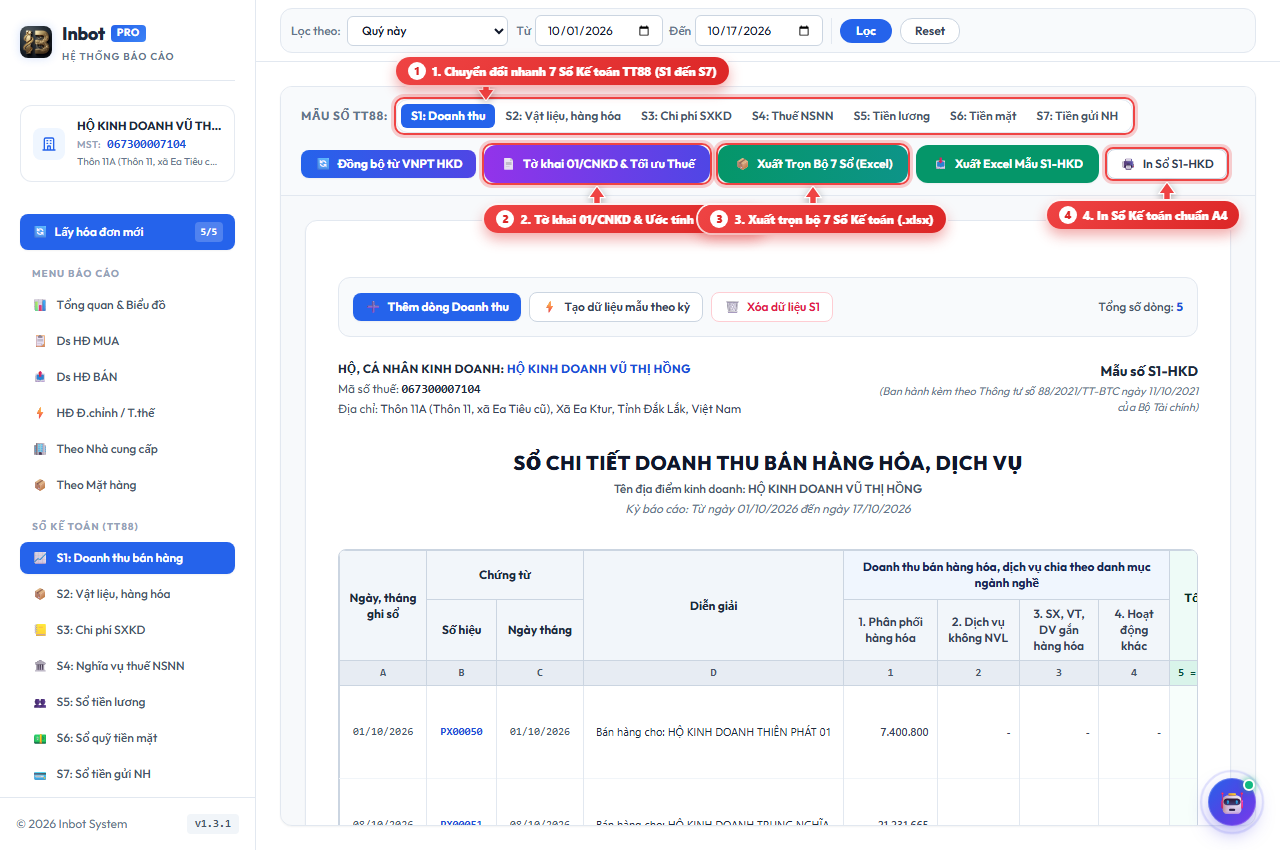The width and height of the screenshot is (1280, 850).
Task: Click the icon beside Ds HĐ BÁN
Action: click(x=40, y=377)
